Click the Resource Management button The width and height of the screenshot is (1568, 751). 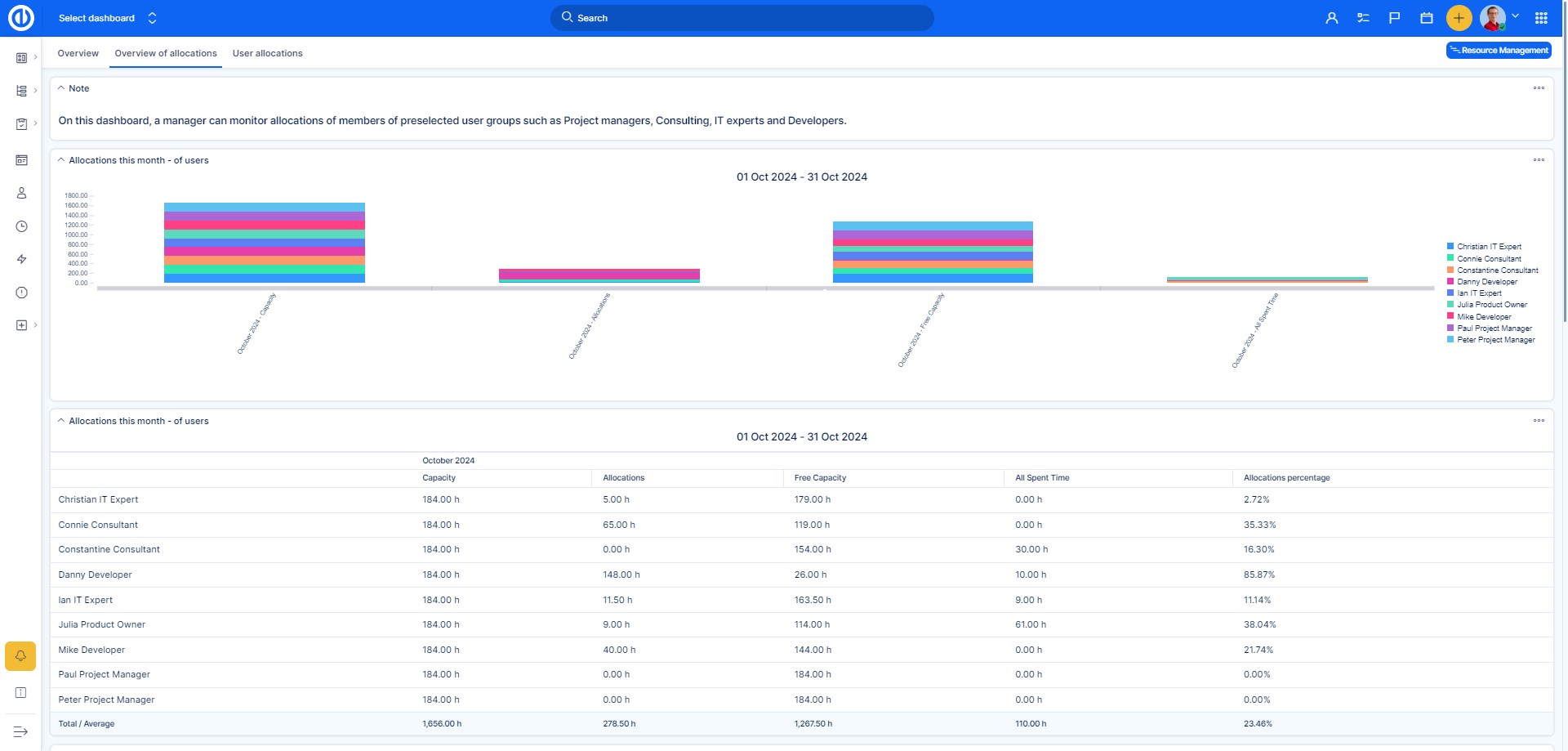click(x=1499, y=51)
